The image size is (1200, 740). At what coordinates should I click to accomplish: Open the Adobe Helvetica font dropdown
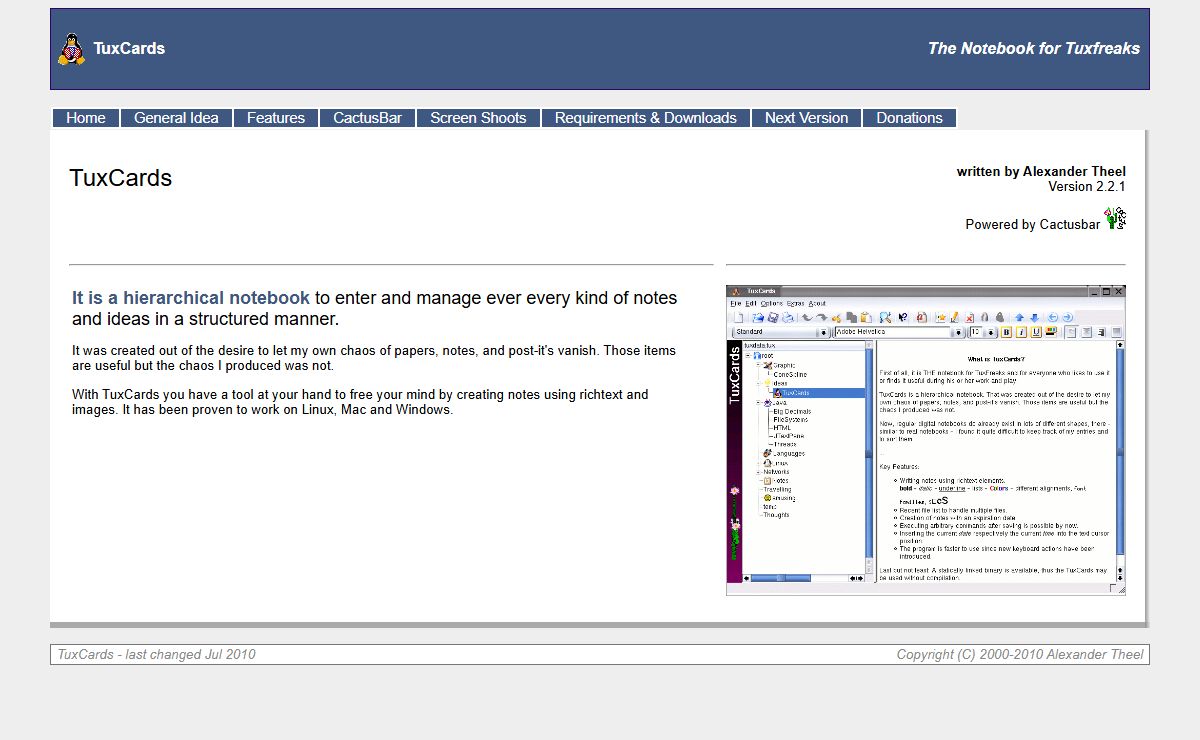coord(958,332)
